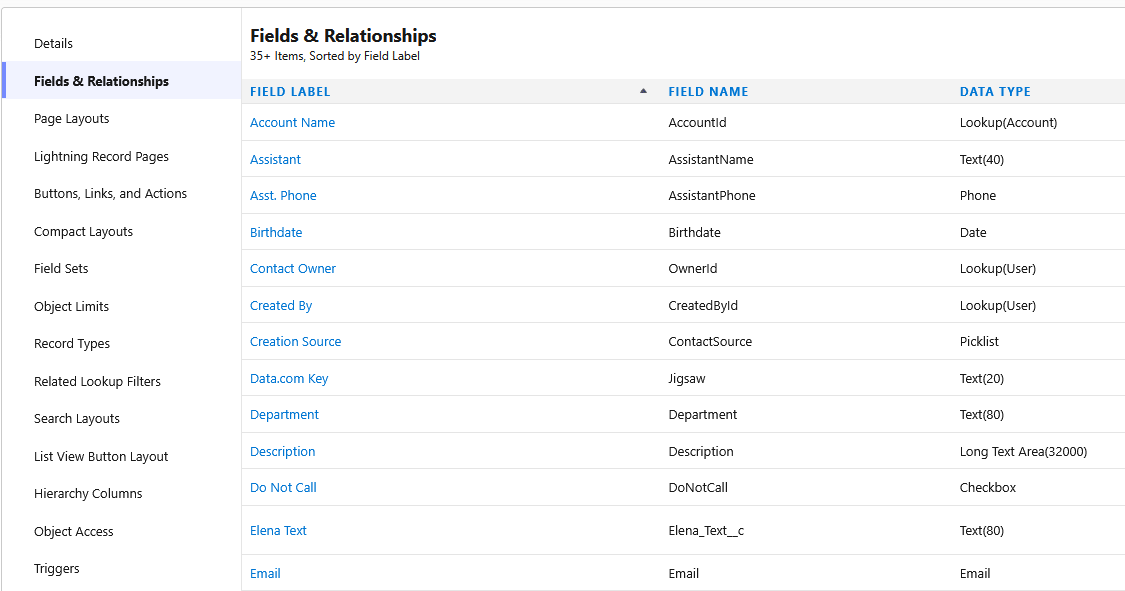Open the Triggers section

56,569
